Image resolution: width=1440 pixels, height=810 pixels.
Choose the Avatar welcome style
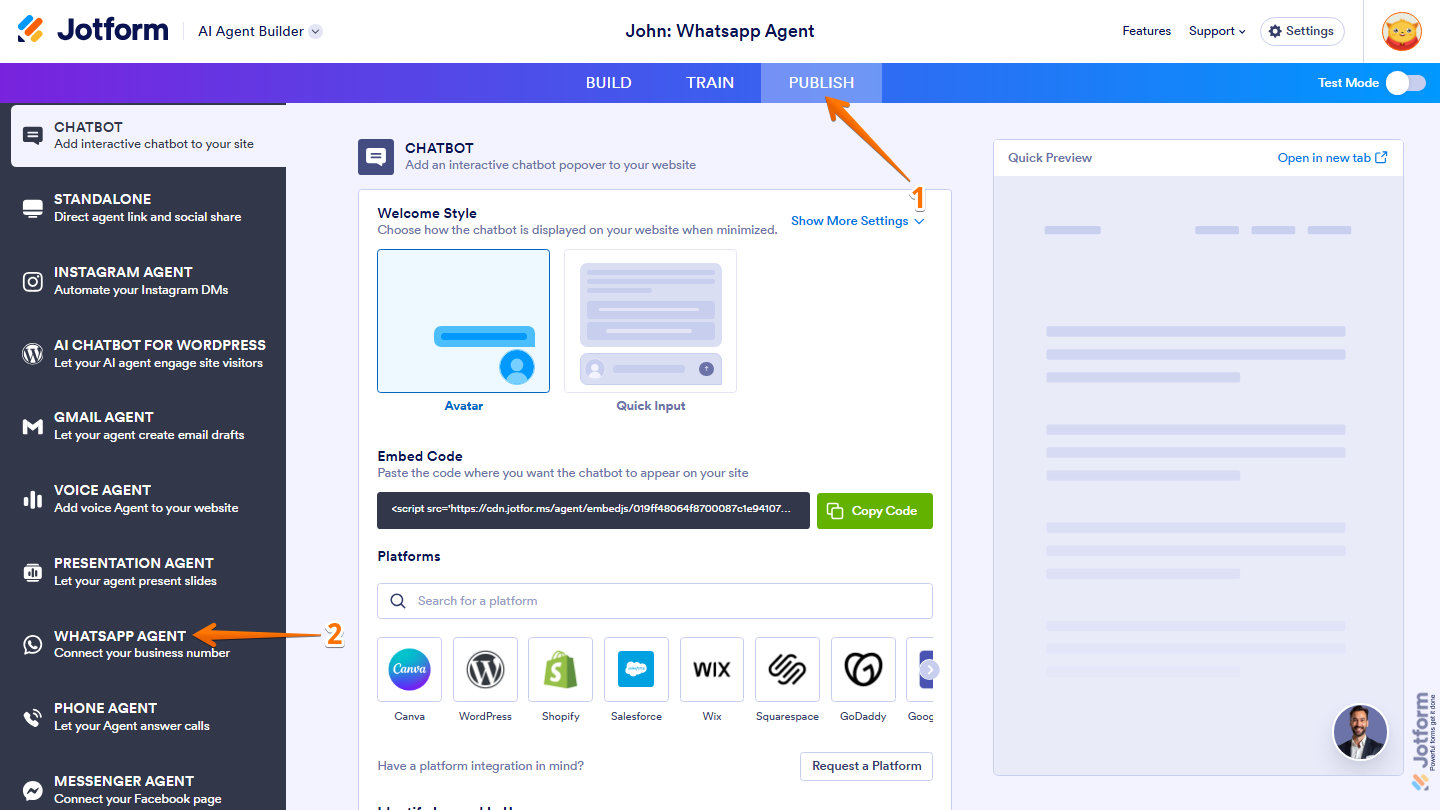[463, 321]
